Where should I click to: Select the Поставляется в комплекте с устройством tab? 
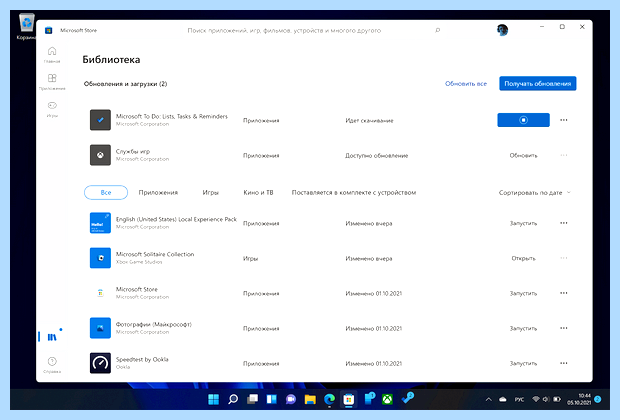point(354,193)
